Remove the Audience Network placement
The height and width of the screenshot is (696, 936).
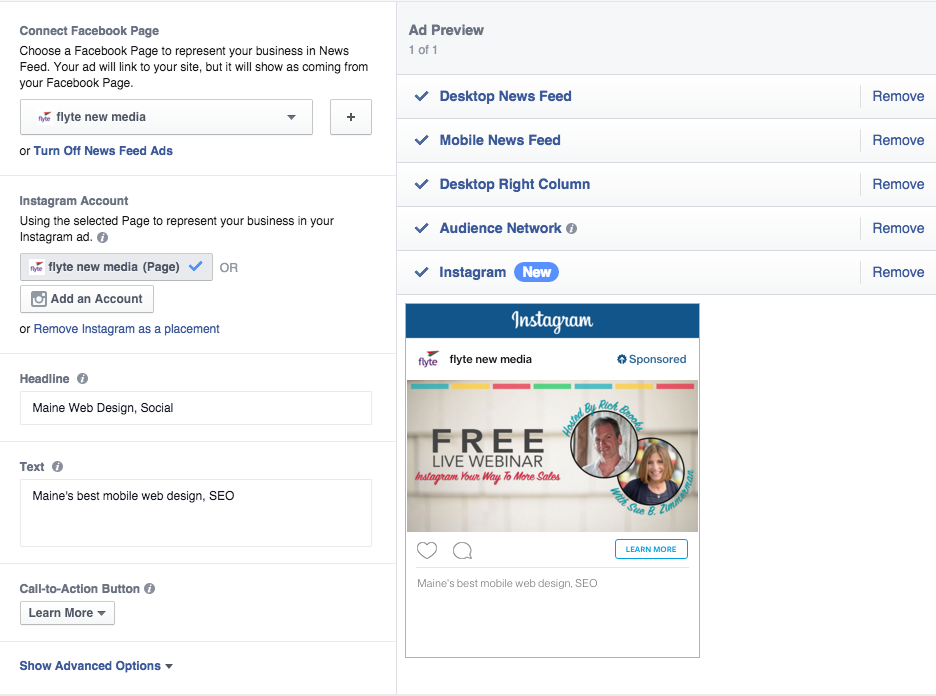[898, 228]
